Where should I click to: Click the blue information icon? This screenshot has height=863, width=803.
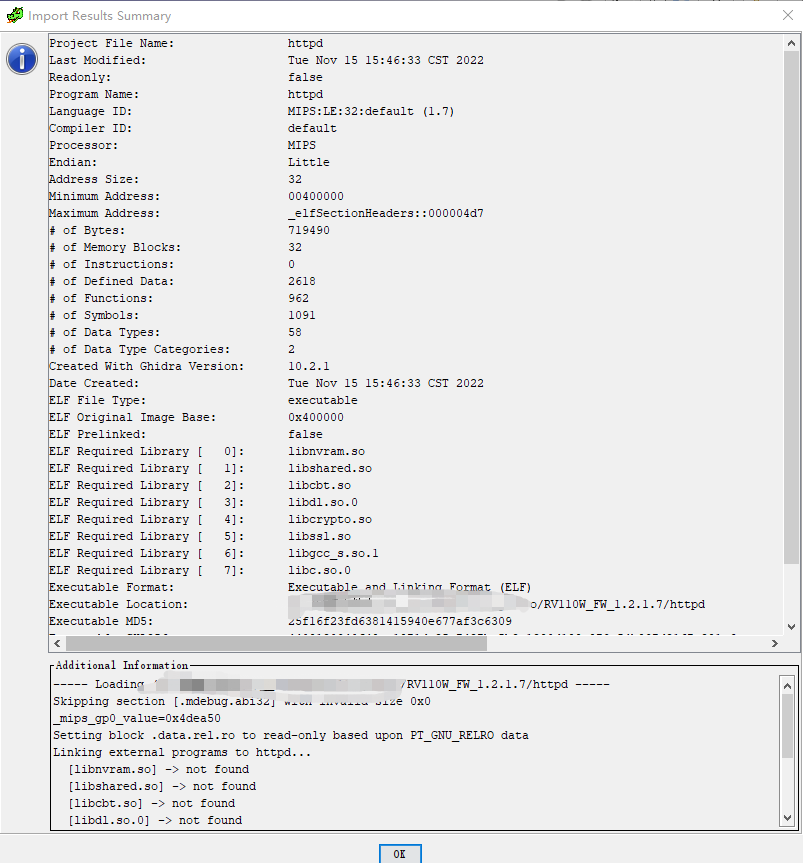pyautogui.click(x=22, y=59)
